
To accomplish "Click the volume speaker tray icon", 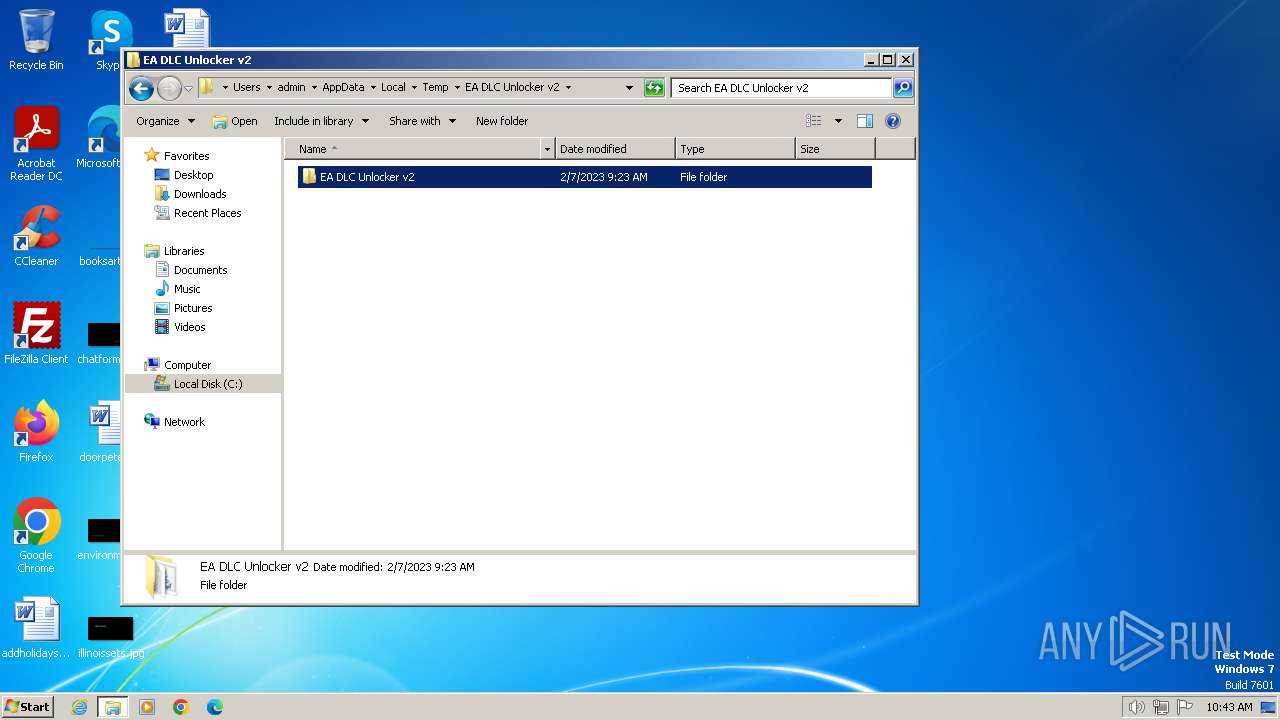I will click(x=1136, y=707).
